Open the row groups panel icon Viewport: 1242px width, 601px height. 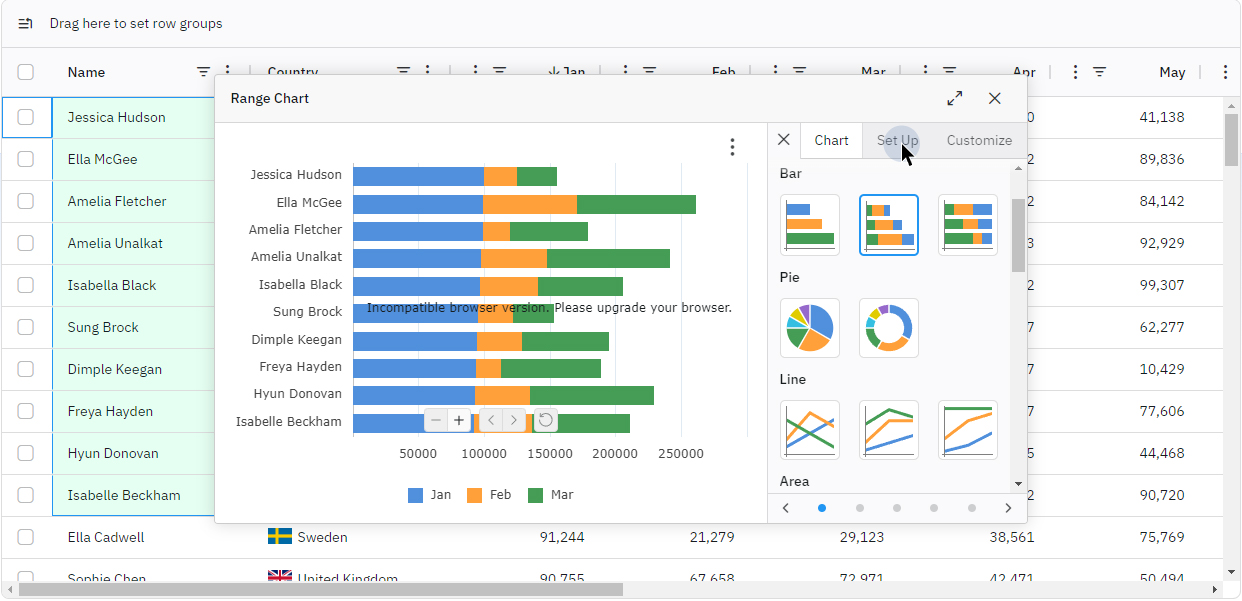click(x=26, y=23)
